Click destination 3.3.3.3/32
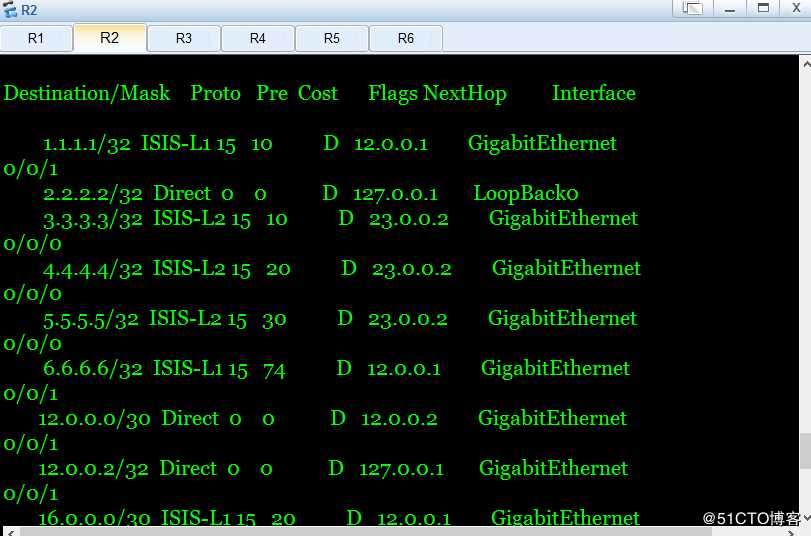 tap(93, 219)
